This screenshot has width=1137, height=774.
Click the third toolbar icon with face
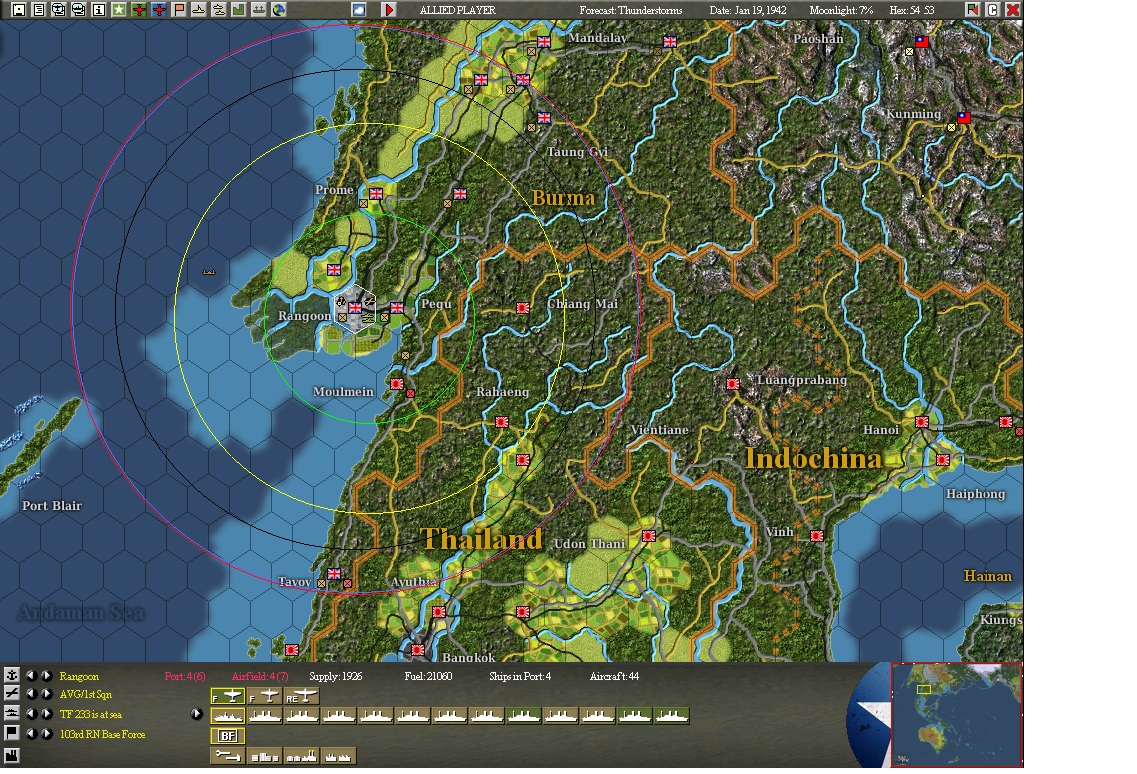tap(59, 9)
